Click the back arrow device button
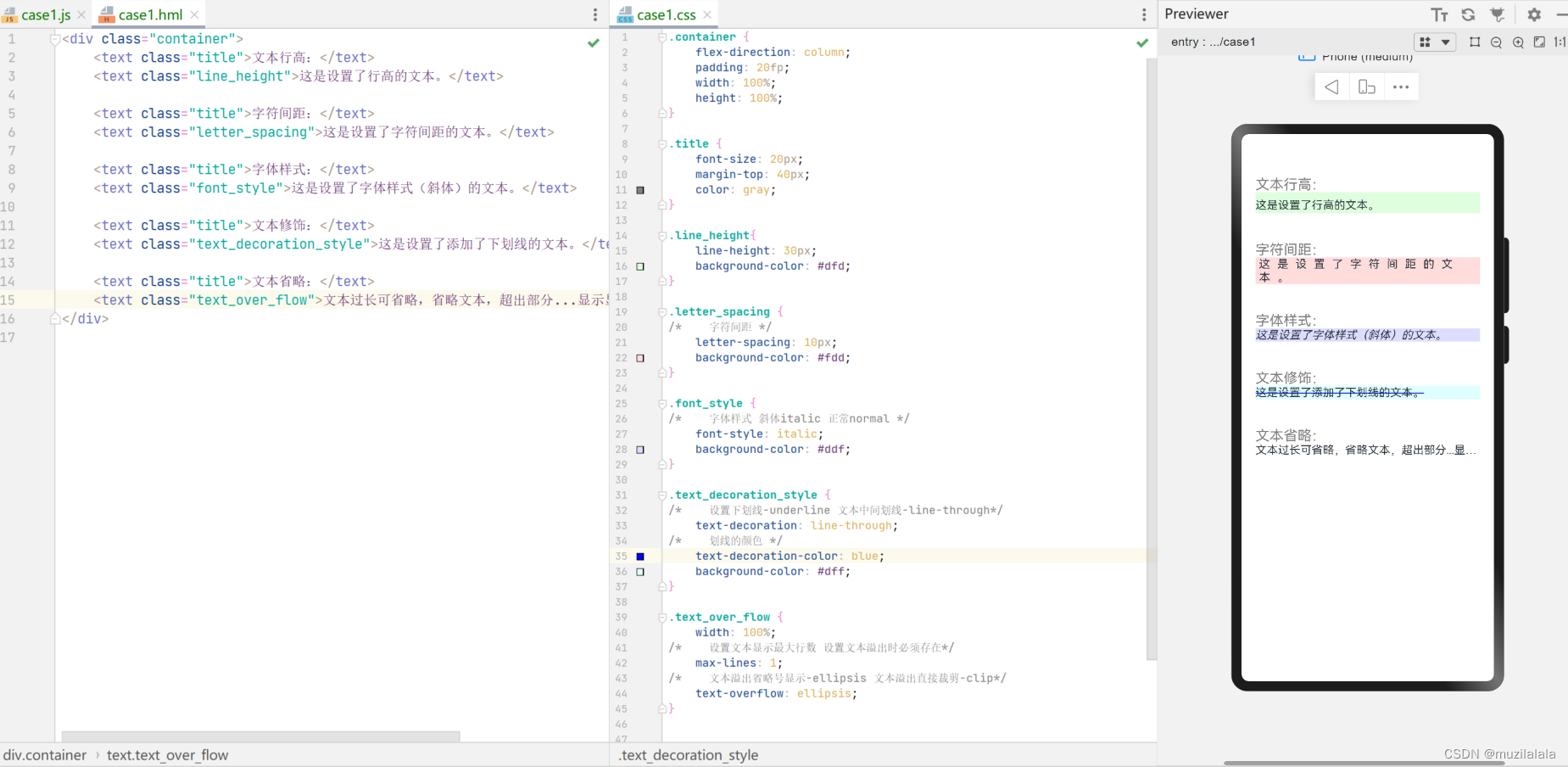Screen dimensions: 1568x767 [1332, 87]
